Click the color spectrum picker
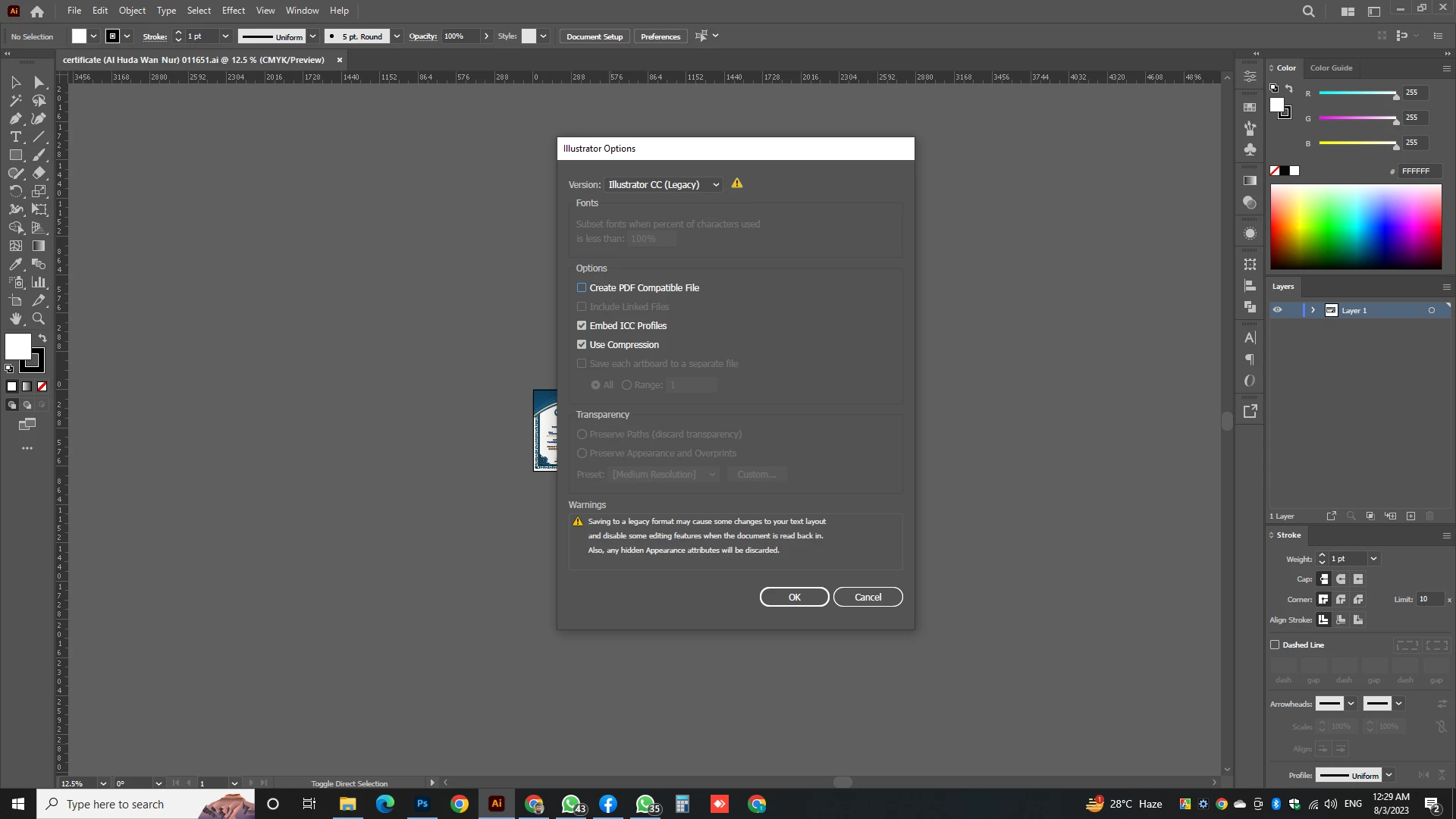The width and height of the screenshot is (1456, 819). point(1356,227)
